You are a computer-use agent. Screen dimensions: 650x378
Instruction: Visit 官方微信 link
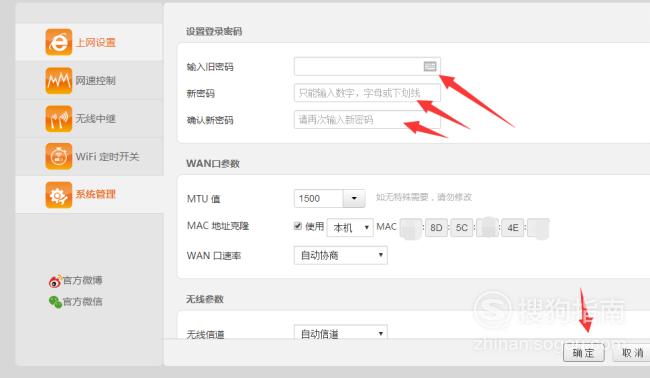tap(82, 302)
